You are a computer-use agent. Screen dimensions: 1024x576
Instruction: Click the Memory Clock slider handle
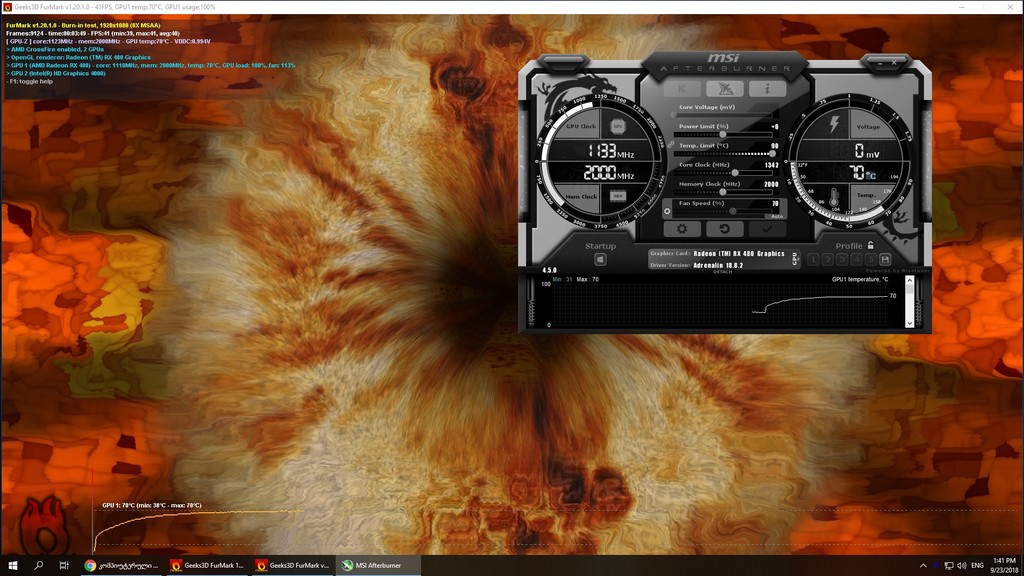(x=723, y=192)
